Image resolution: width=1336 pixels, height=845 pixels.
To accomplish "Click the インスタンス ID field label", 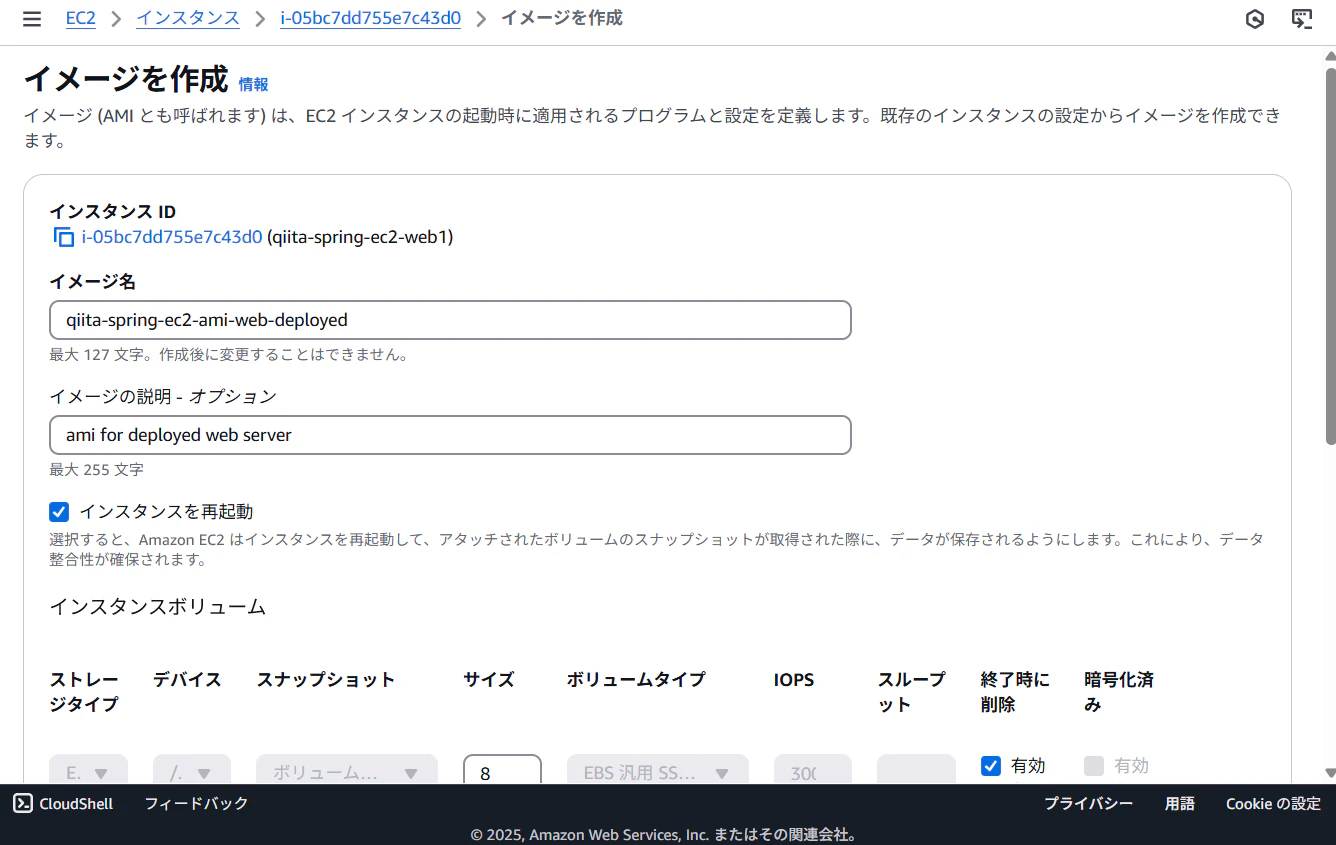I will click(113, 212).
